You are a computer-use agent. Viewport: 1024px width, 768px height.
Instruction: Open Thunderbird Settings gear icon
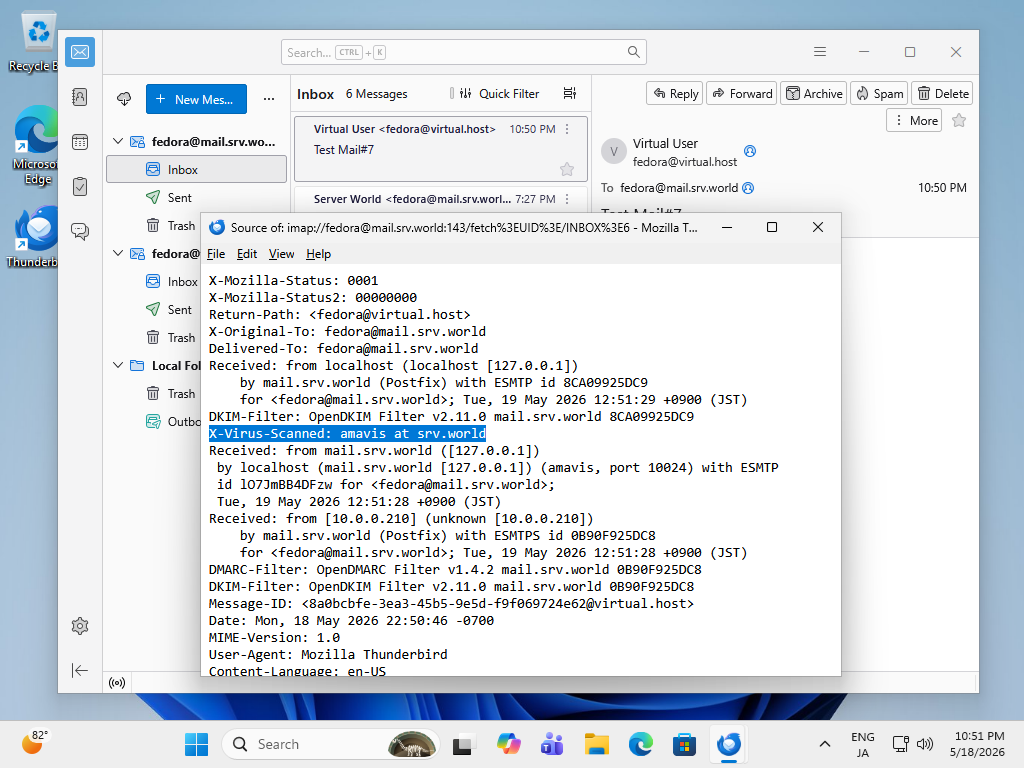point(80,626)
